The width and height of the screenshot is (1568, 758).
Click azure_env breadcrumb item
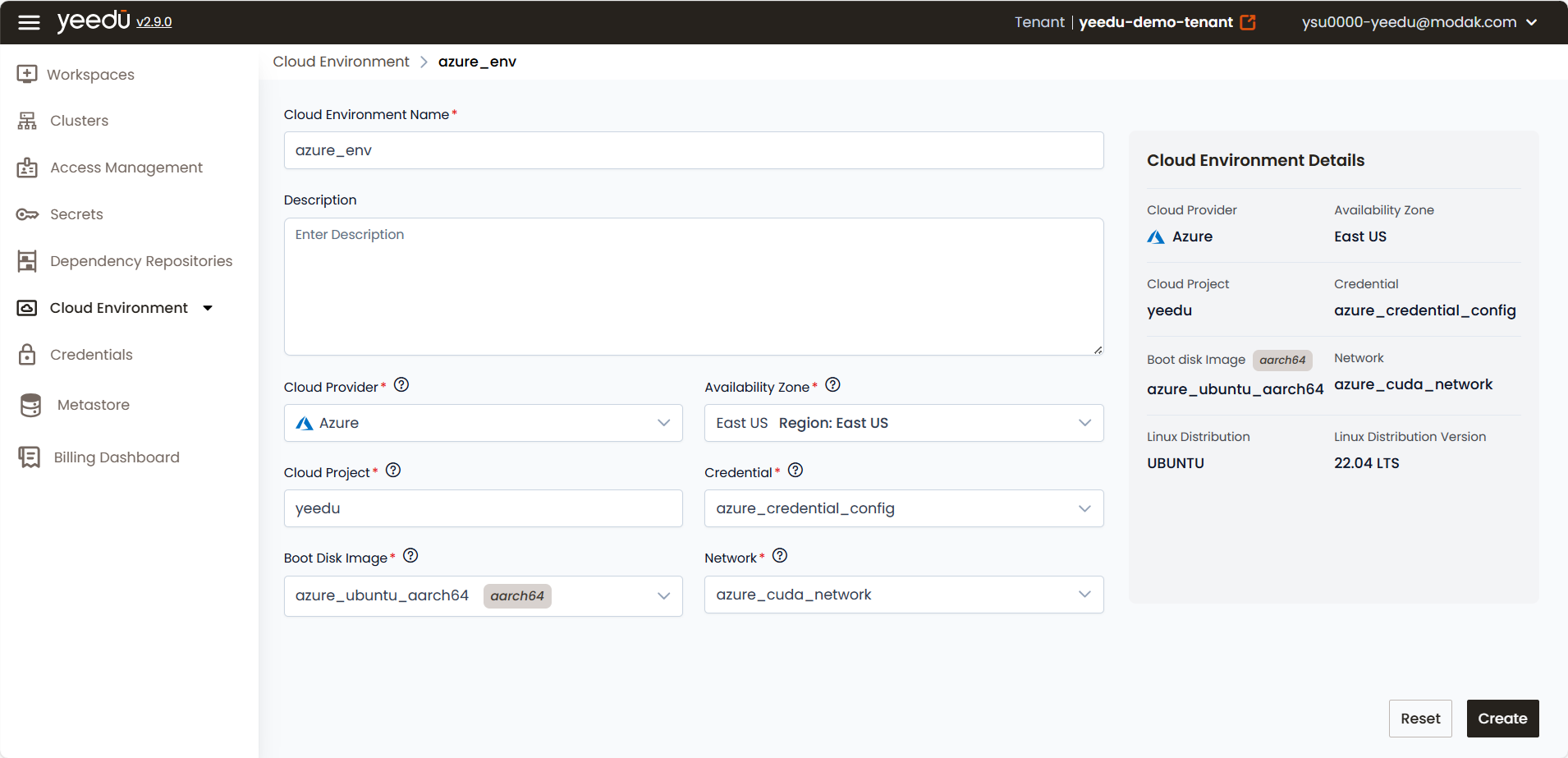tap(477, 62)
